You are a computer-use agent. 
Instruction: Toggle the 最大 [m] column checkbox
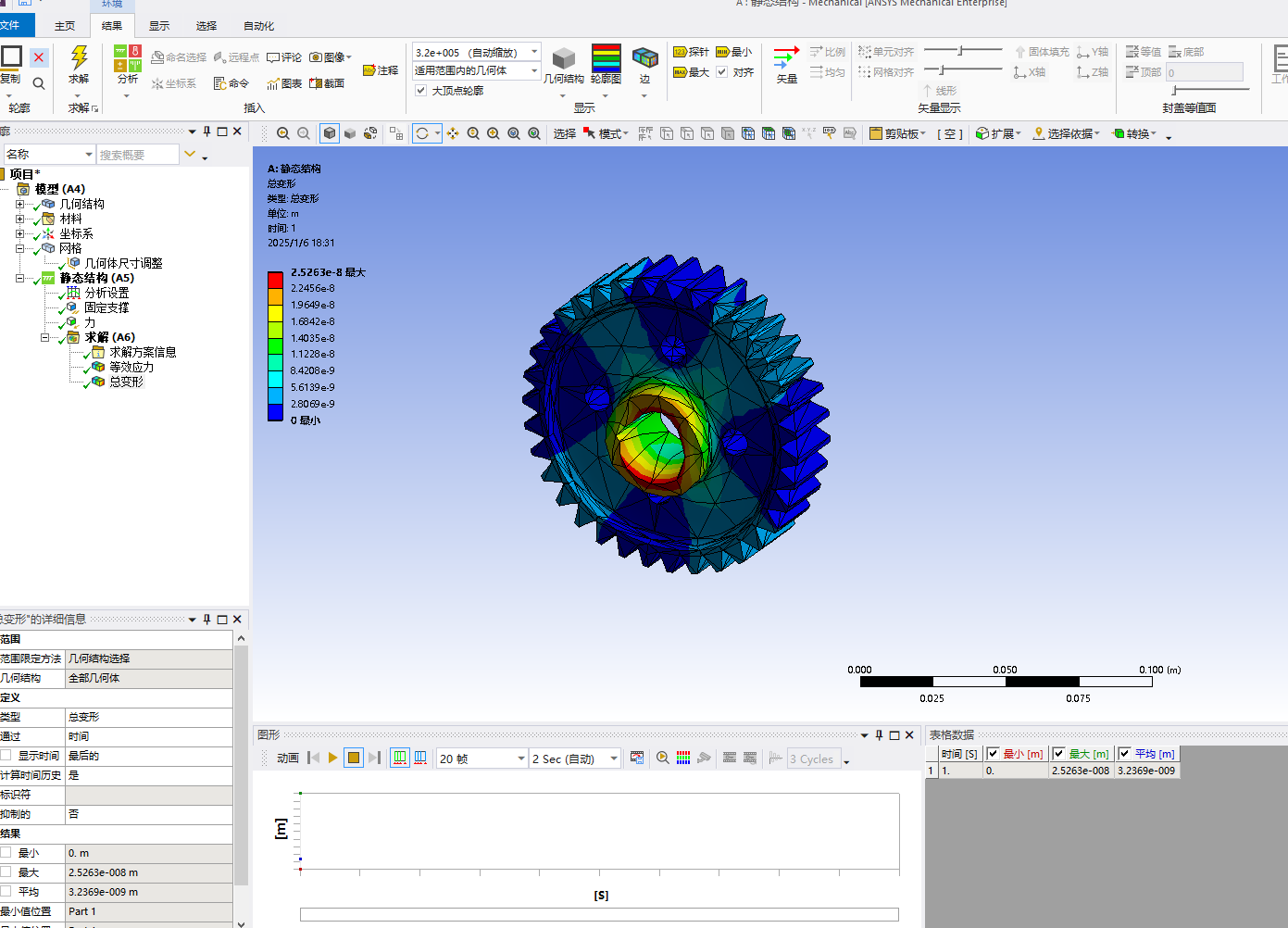pyautogui.click(x=1058, y=753)
